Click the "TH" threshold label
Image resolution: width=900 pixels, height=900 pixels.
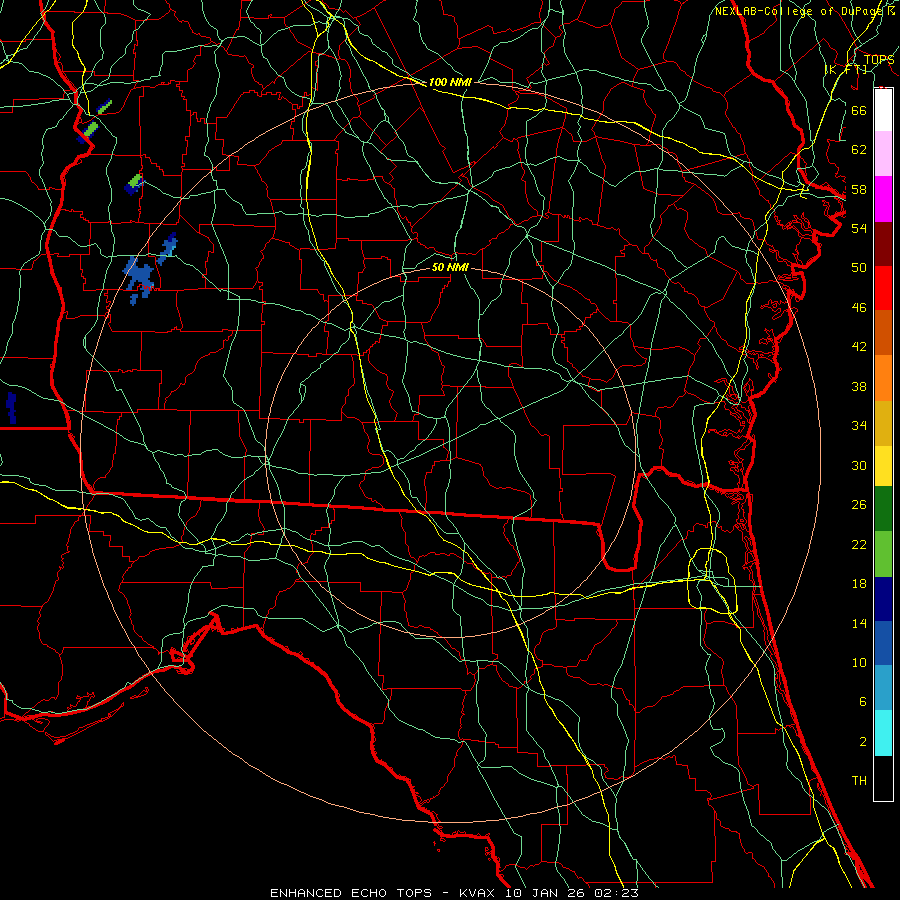[x=859, y=781]
